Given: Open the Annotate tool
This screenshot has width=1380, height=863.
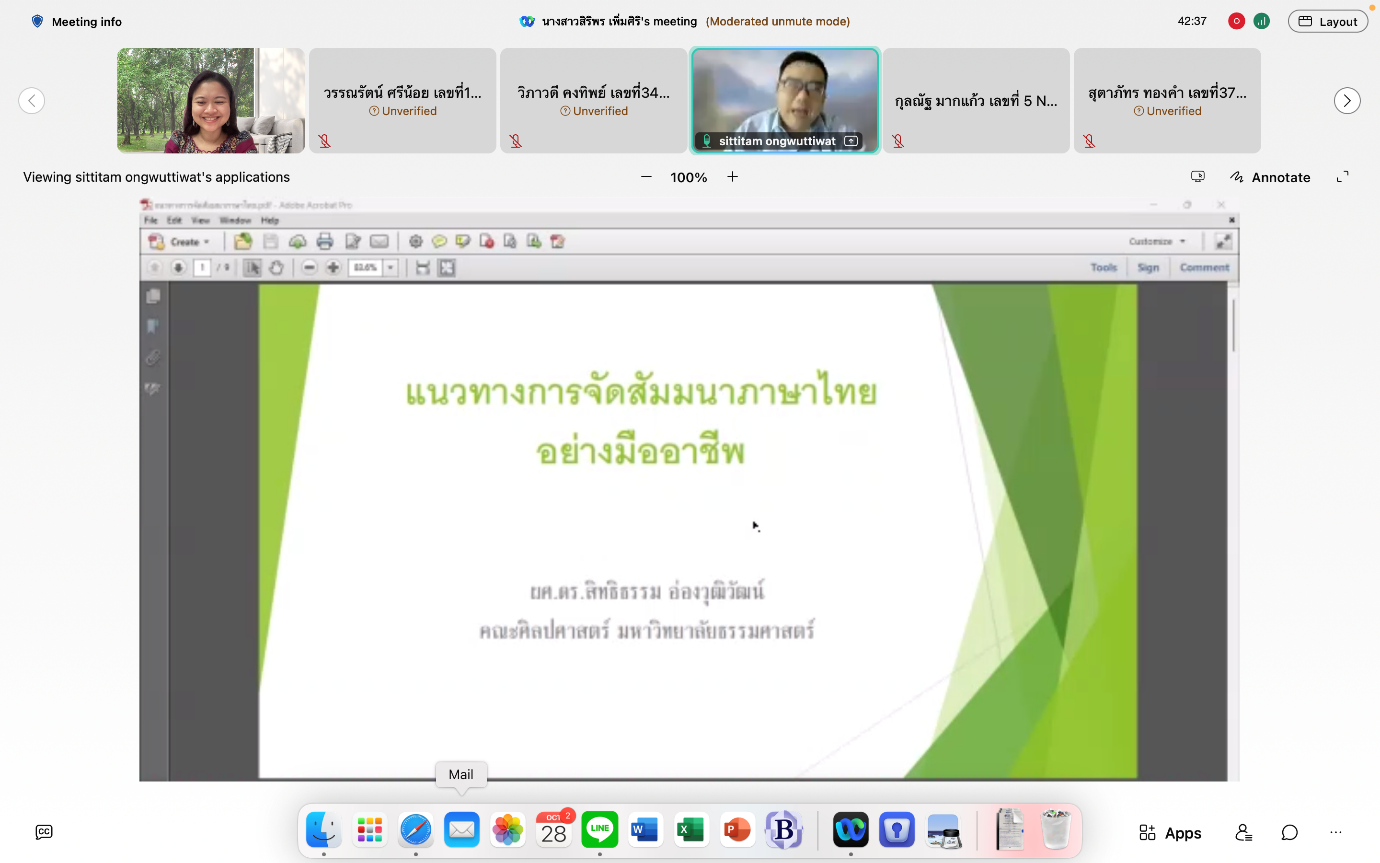Looking at the screenshot, I should point(1269,177).
